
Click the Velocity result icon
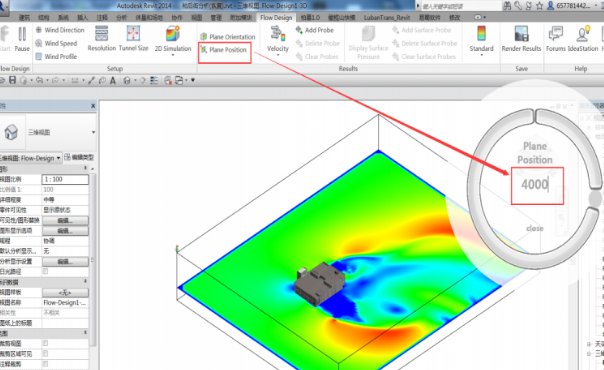[278, 33]
